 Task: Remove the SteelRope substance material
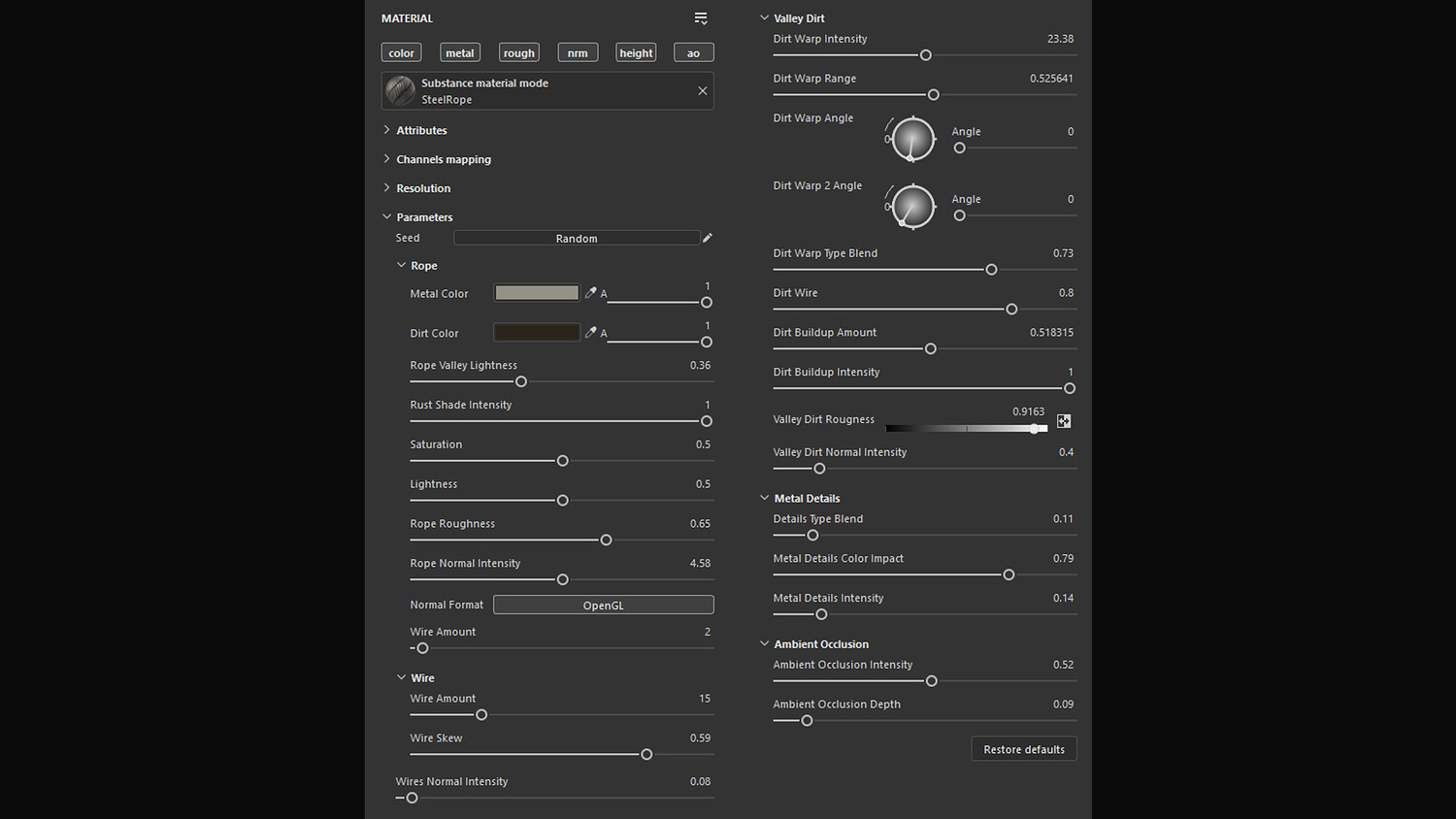pyautogui.click(x=703, y=91)
